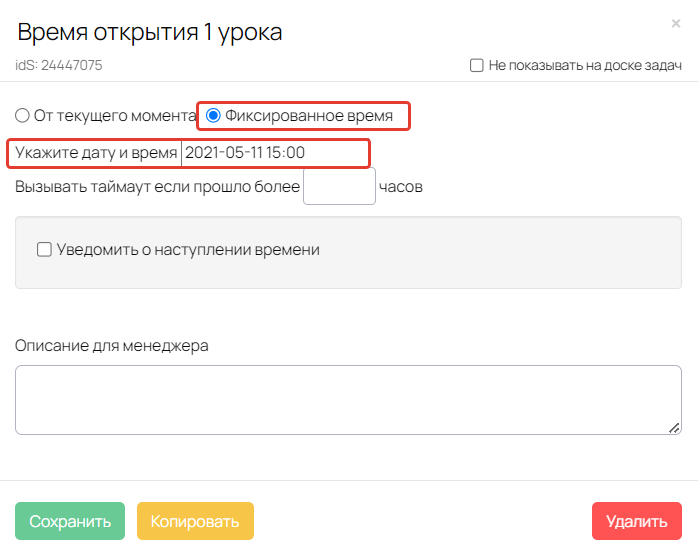The height and width of the screenshot is (557, 698).
Task: Enable 'Не показывать на доске задач' checkbox
Action: tap(477, 65)
